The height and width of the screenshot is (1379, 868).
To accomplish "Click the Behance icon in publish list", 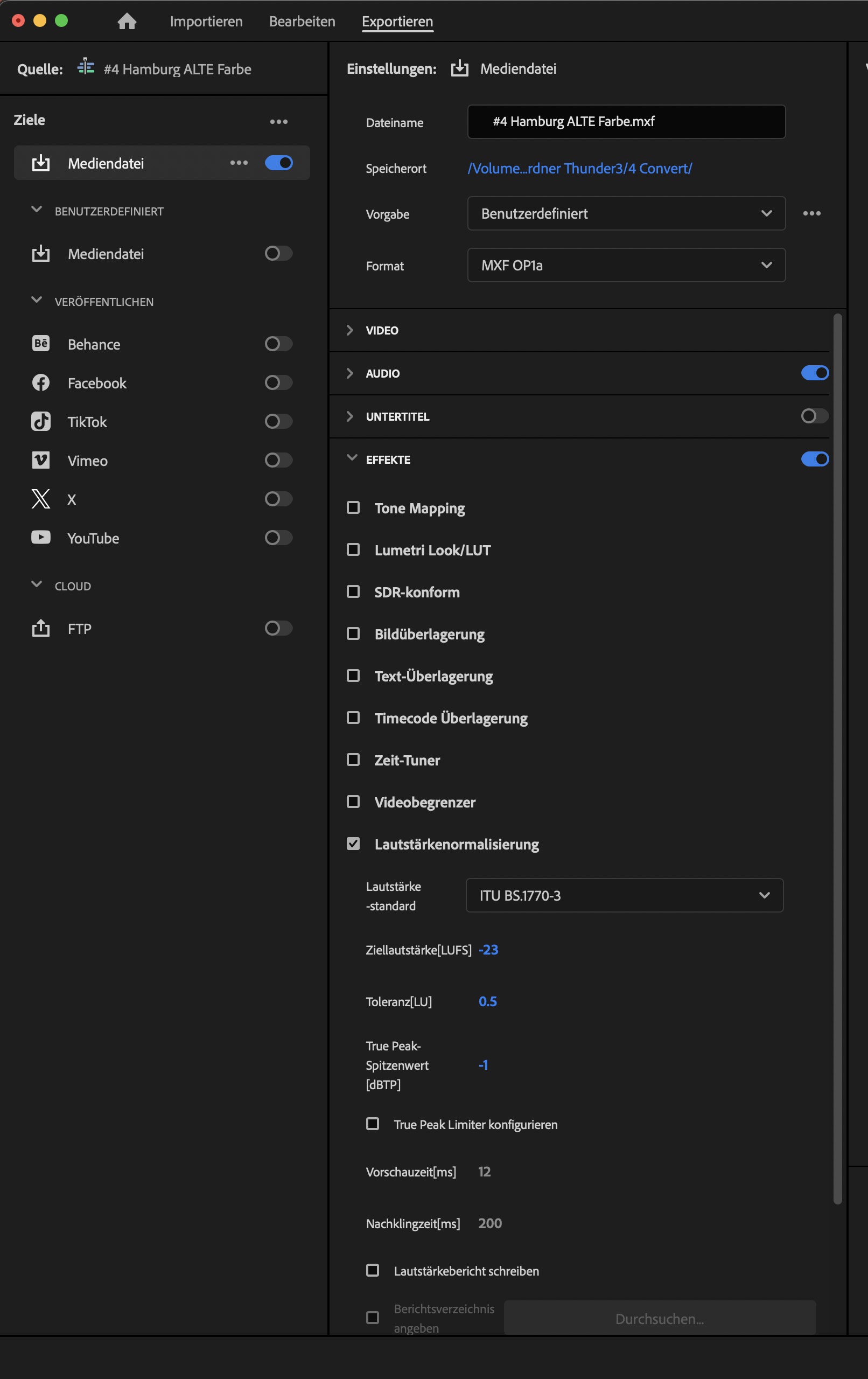I will click(x=40, y=344).
